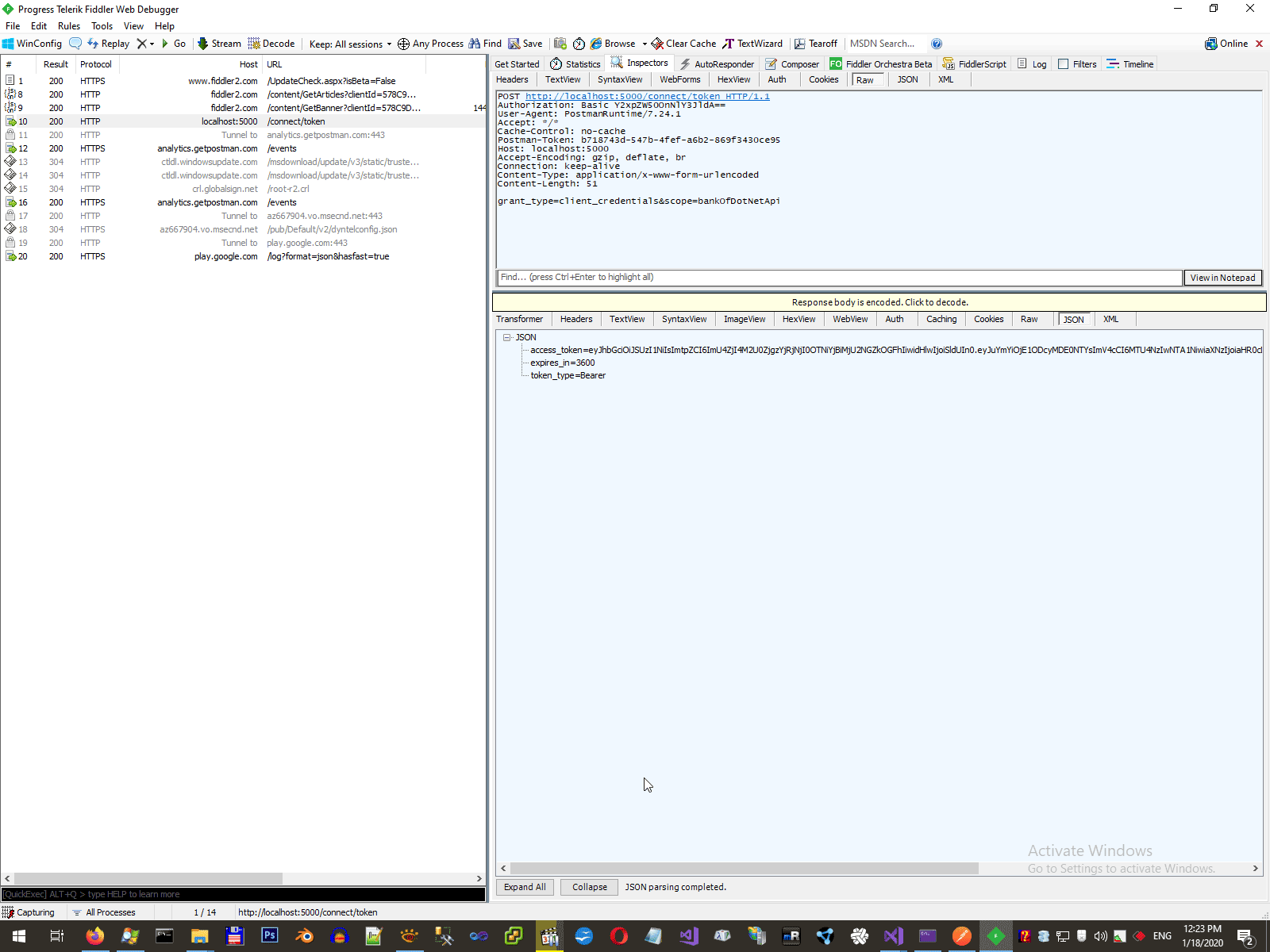Select the request WebForms inspector tab

pyautogui.click(x=680, y=79)
